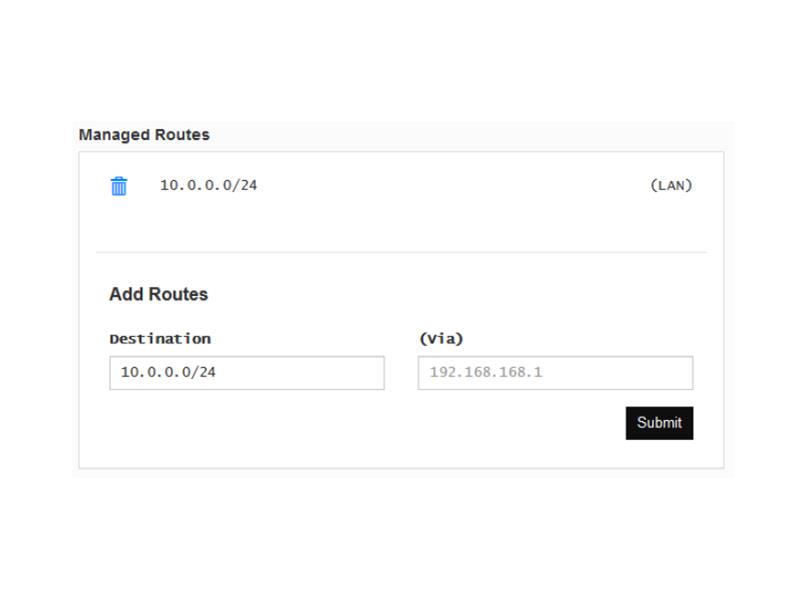Image resolution: width=800 pixels, height=600 pixels.
Task: Click the Add Routes heading
Action: (159, 294)
